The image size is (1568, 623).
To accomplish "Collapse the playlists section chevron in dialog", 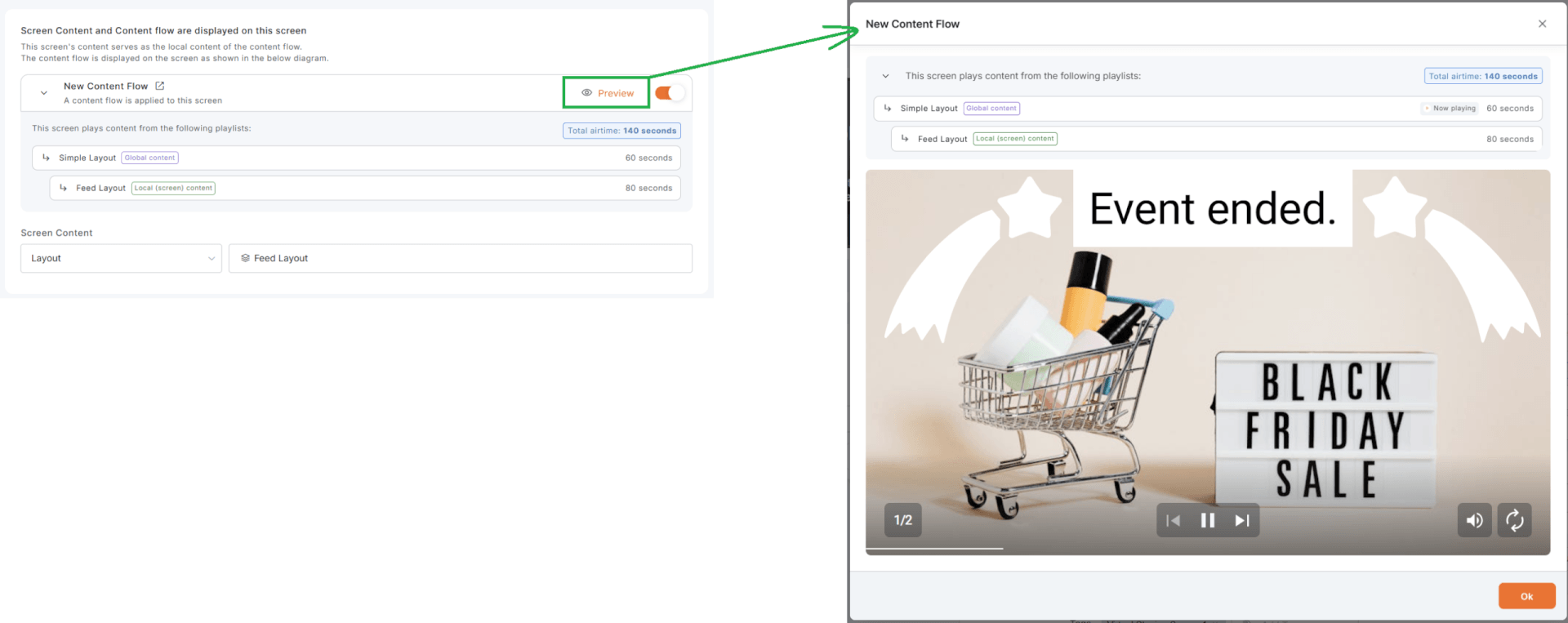I will point(885,76).
